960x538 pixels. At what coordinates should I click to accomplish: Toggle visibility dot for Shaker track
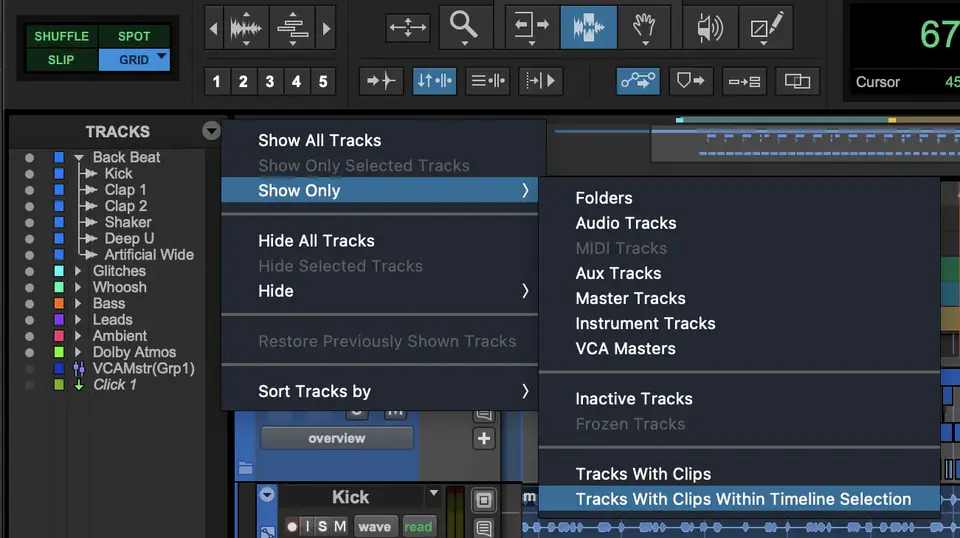click(29, 222)
